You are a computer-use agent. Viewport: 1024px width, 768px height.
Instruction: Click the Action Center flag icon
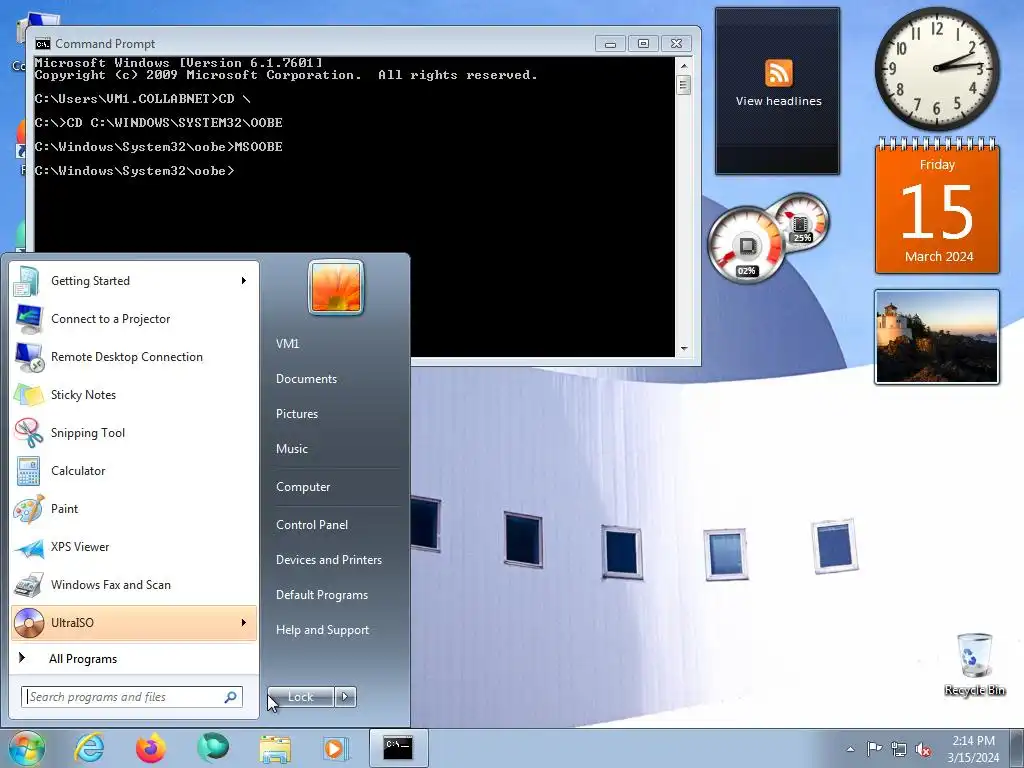(874, 749)
